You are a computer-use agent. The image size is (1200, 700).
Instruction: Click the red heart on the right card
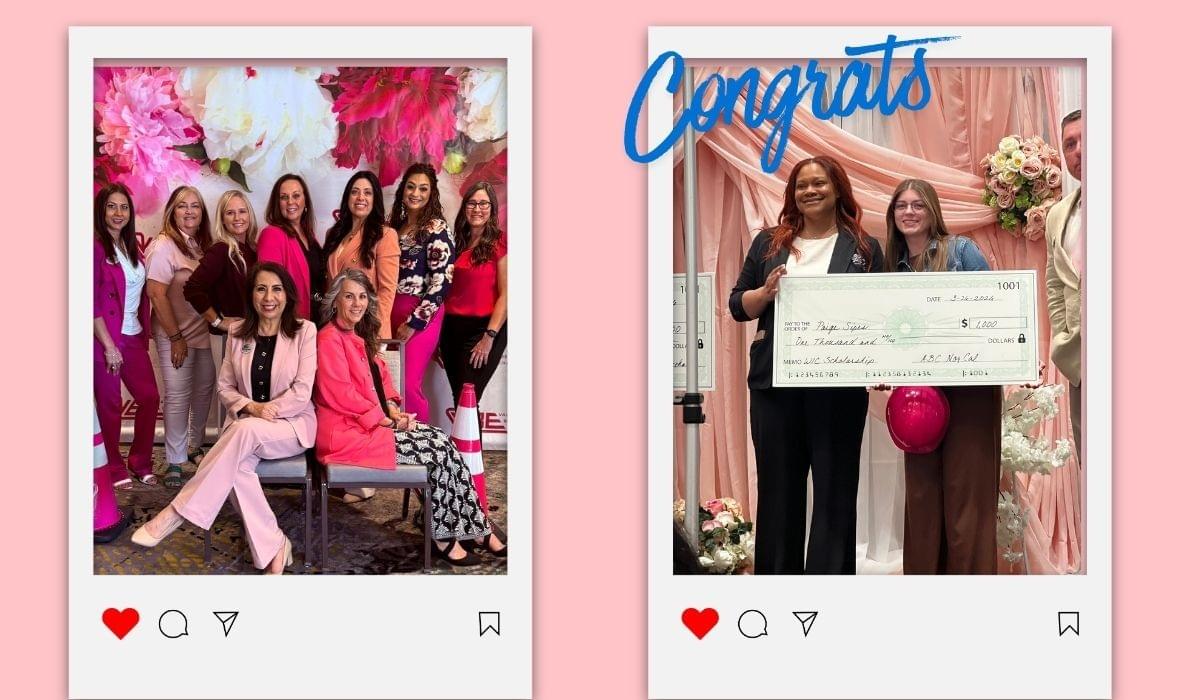700,623
